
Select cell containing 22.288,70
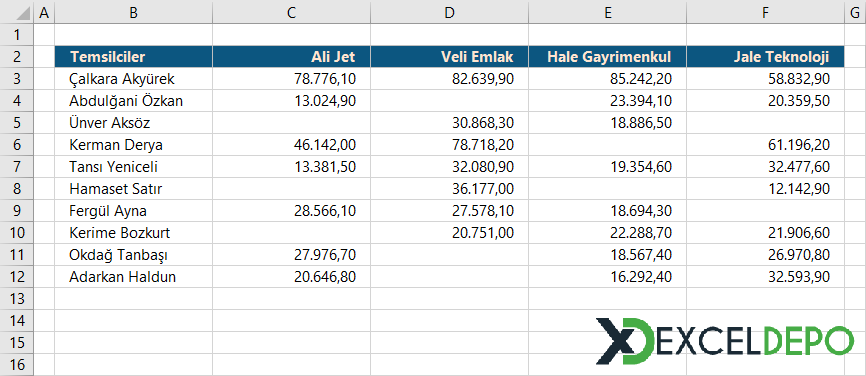point(608,233)
